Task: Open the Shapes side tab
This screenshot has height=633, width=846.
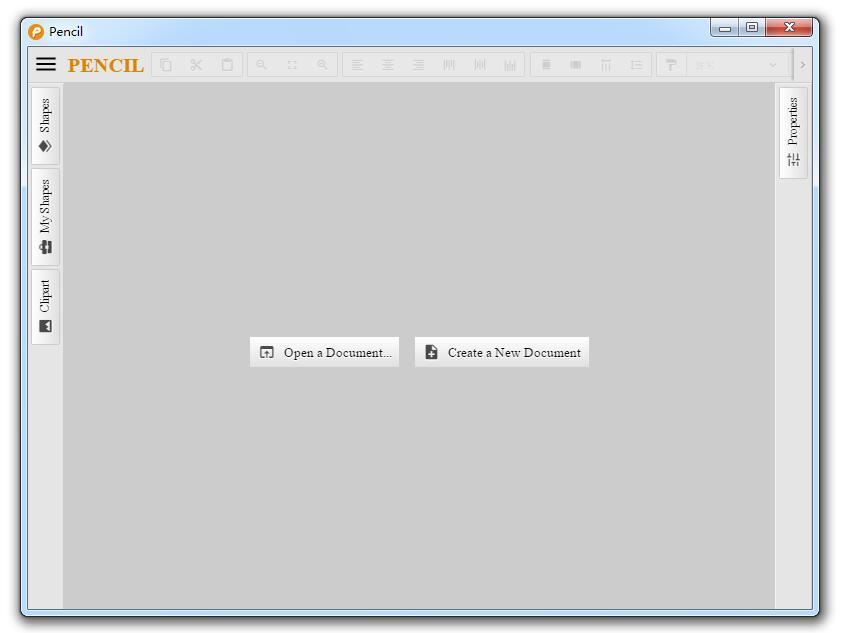Action: 45,125
